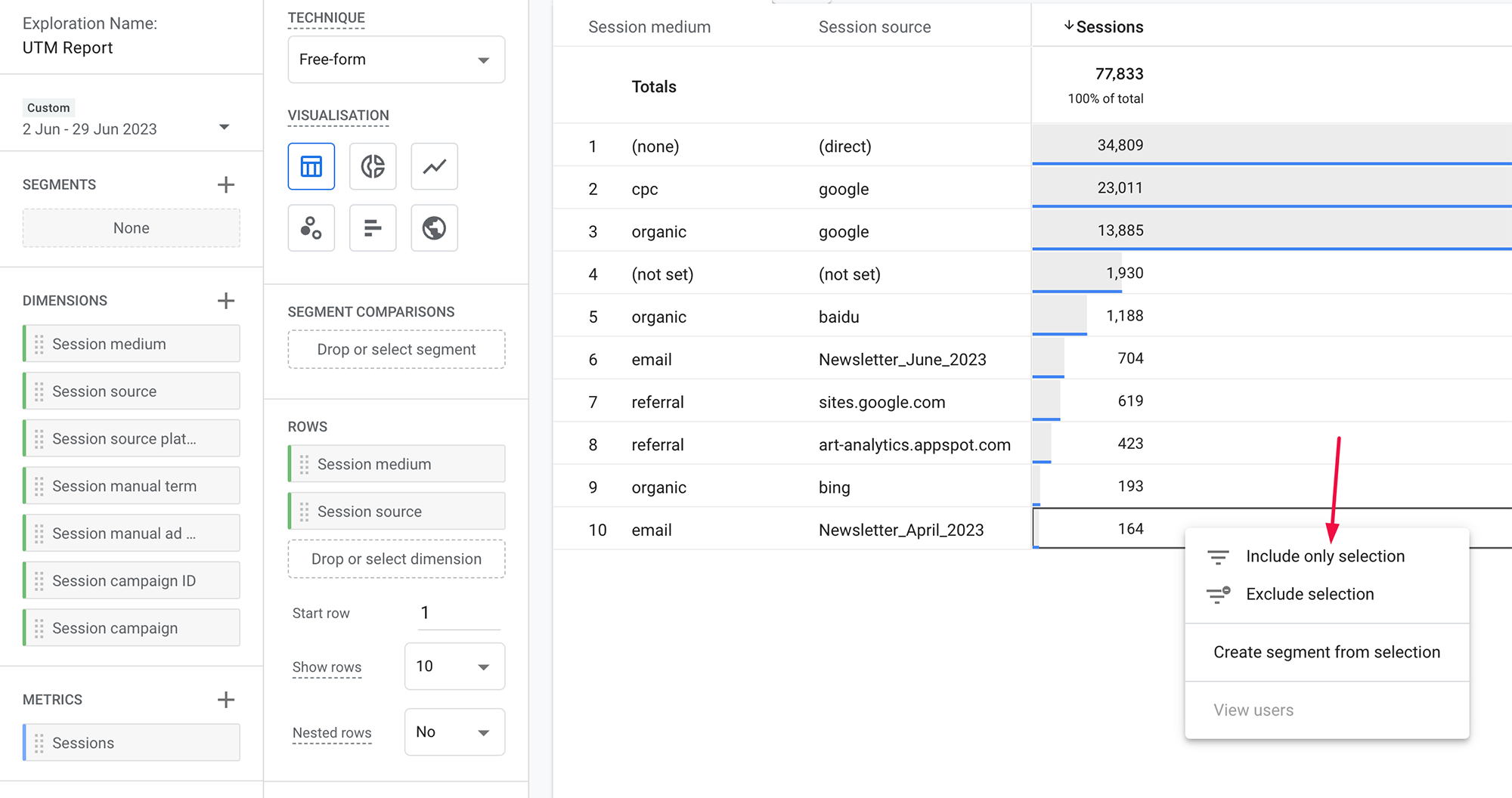Add a segment with the plus icon
This screenshot has width=1512, height=798.
[x=225, y=184]
